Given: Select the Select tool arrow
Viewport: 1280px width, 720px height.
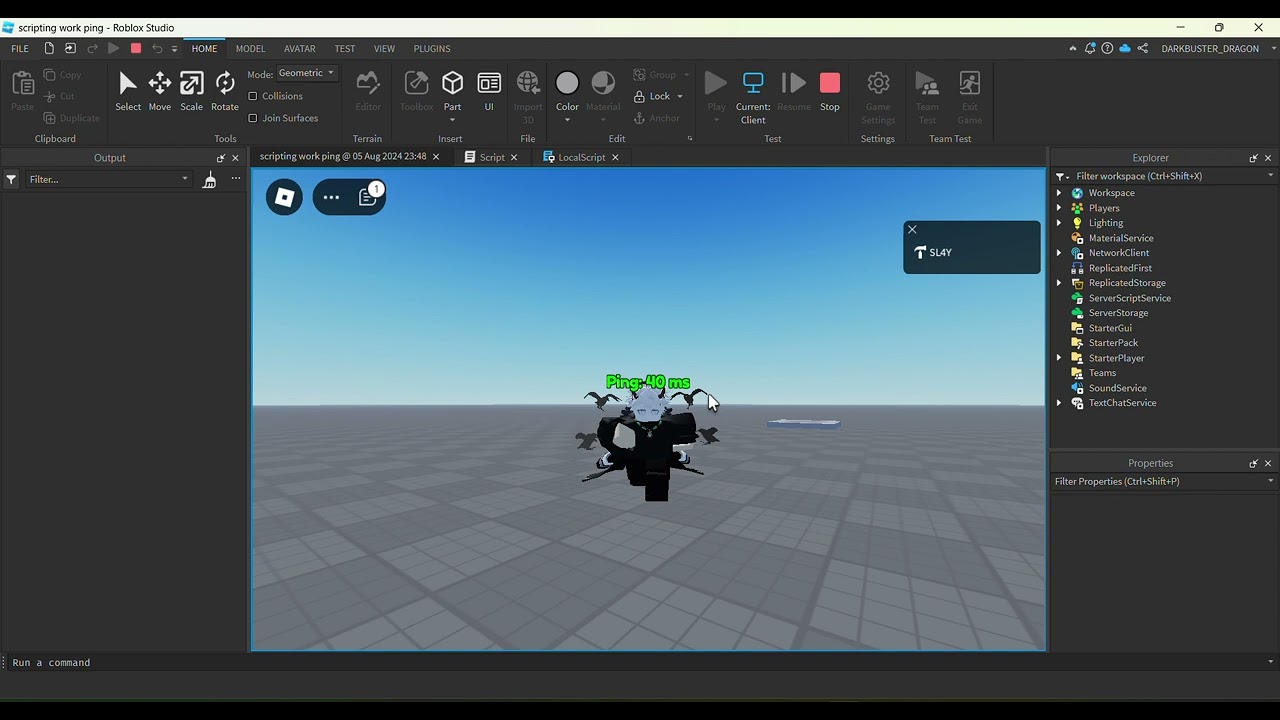Looking at the screenshot, I should click(x=128, y=91).
